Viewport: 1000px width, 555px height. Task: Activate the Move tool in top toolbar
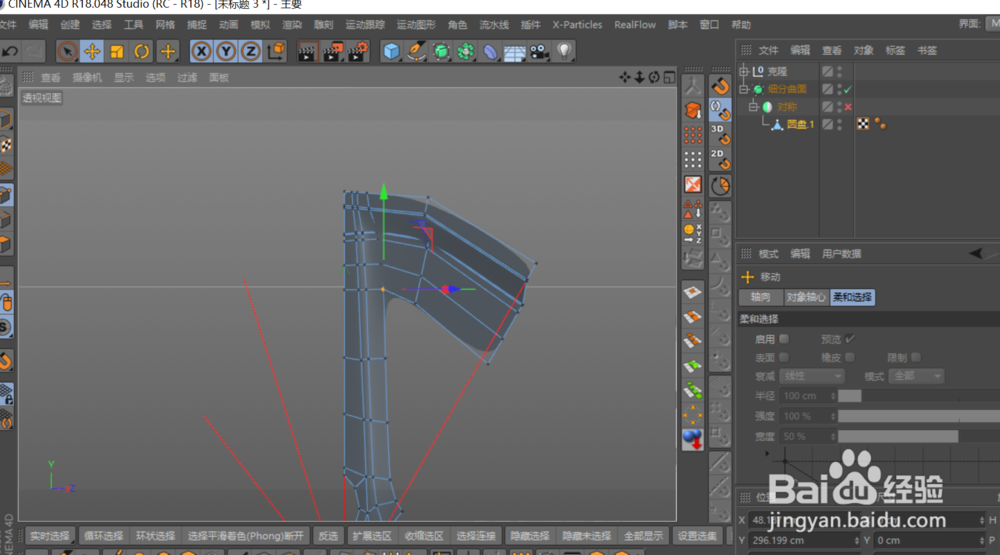pos(92,52)
